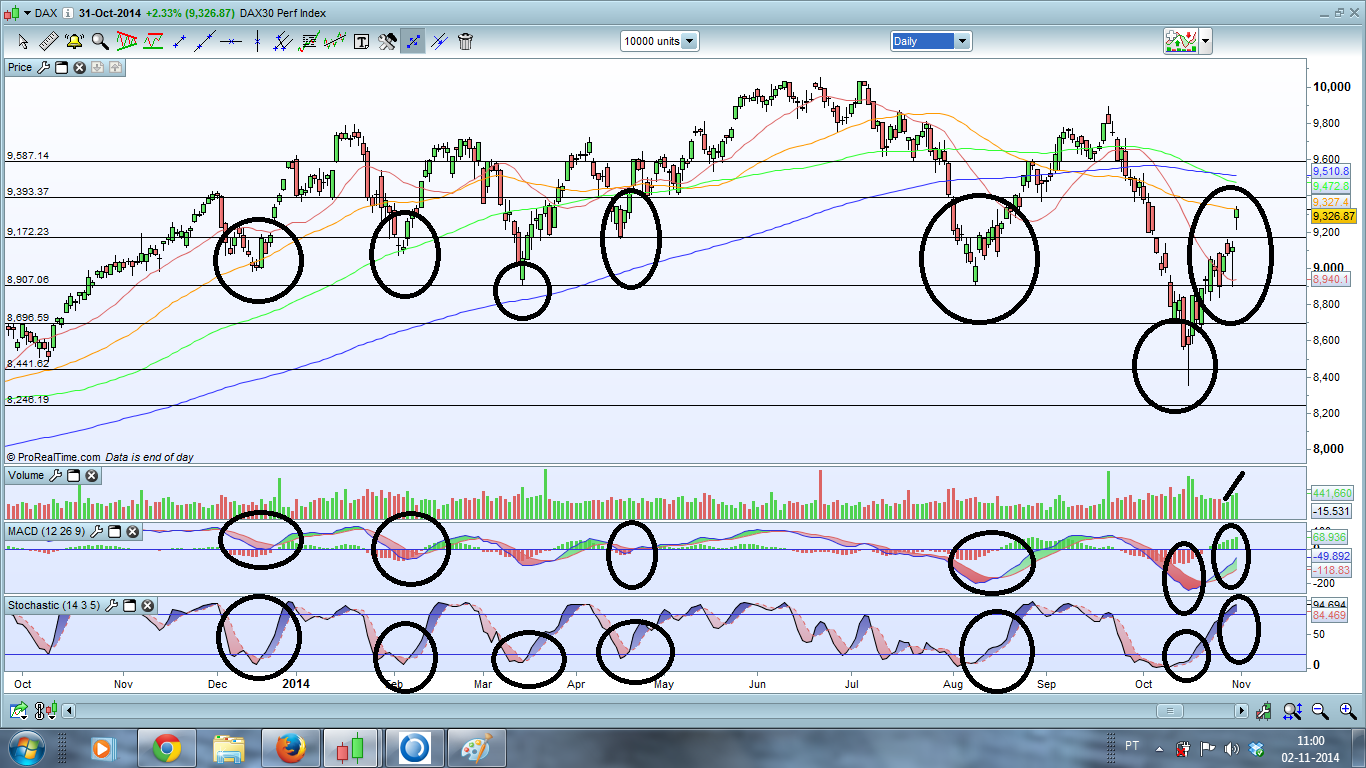The width and height of the screenshot is (1366, 768).
Task: Zoom in using the plus magnifier
Action: tap(1347, 711)
